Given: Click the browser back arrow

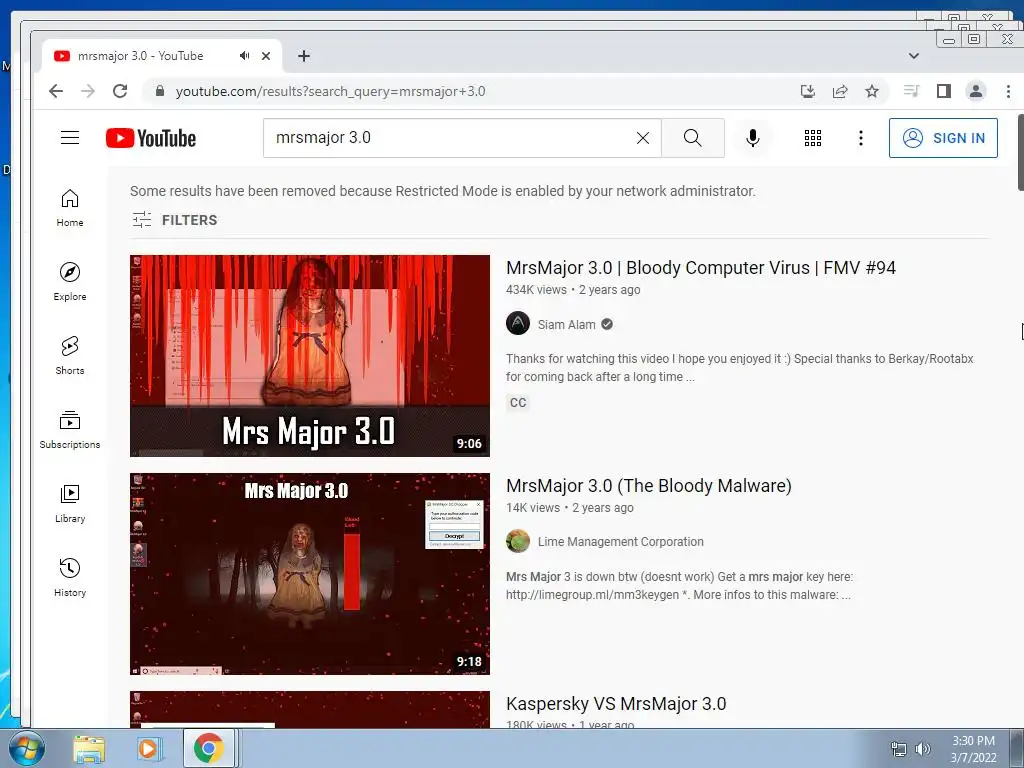Looking at the screenshot, I should (x=56, y=91).
